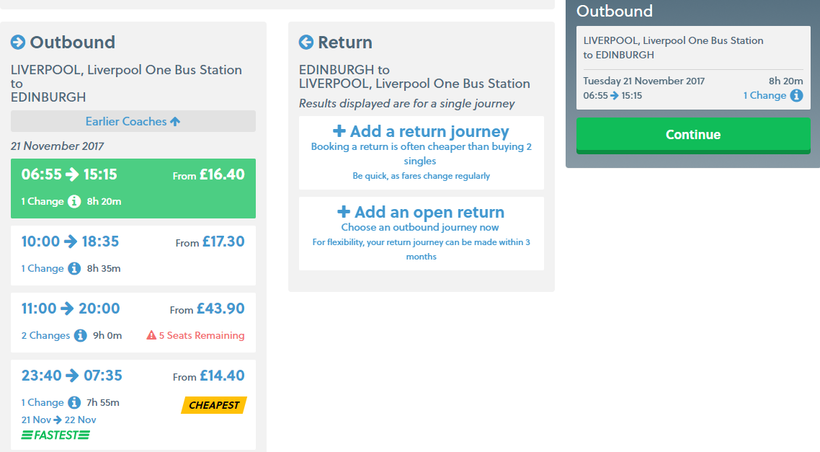Click the CHEAPEST badge
The height and width of the screenshot is (452, 820).
coord(214,405)
